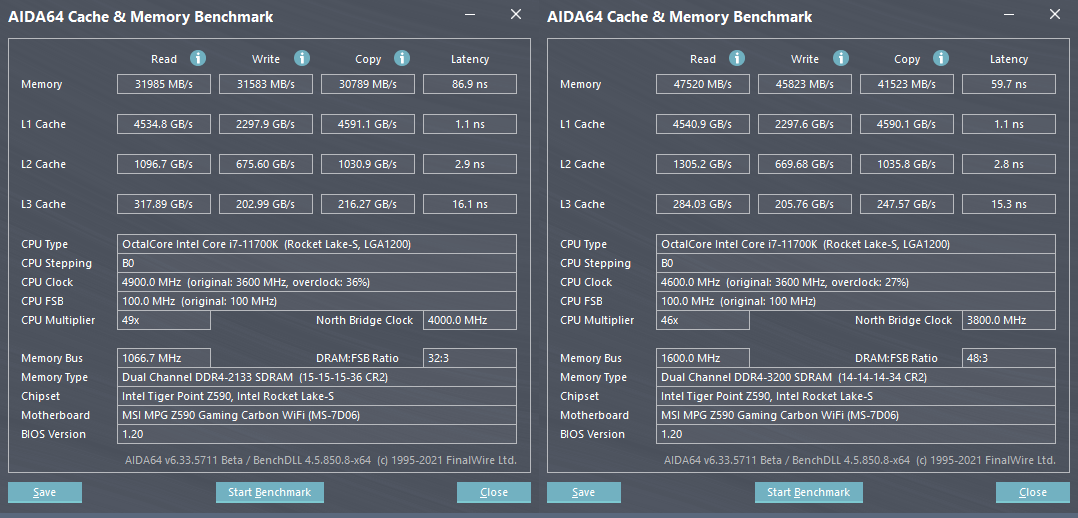Select L2 latency 2.9 ns
This screenshot has height=518, width=1078.
pyautogui.click(x=470, y=164)
